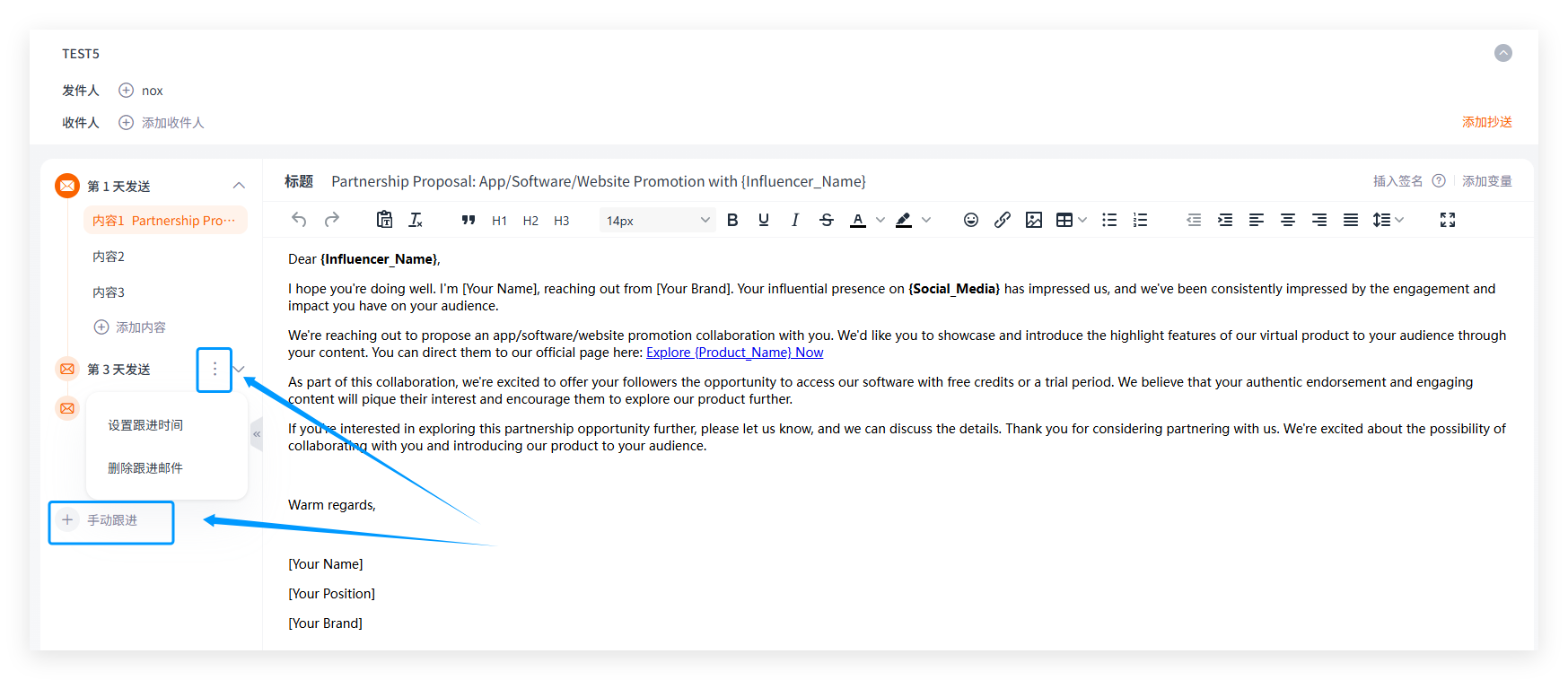This screenshot has height=680, width=1568.
Task: Click the numbered list icon
Action: pos(1140,220)
